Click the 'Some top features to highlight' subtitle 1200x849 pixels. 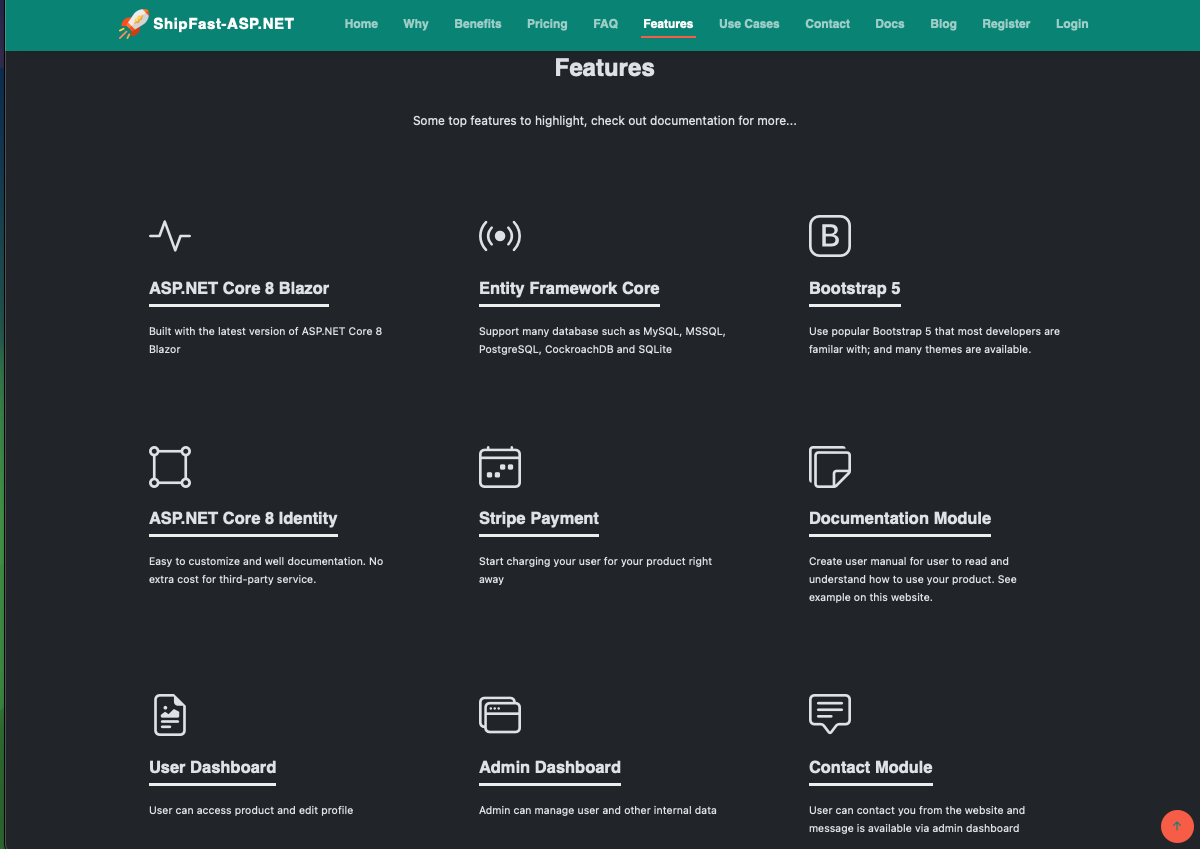tap(605, 121)
